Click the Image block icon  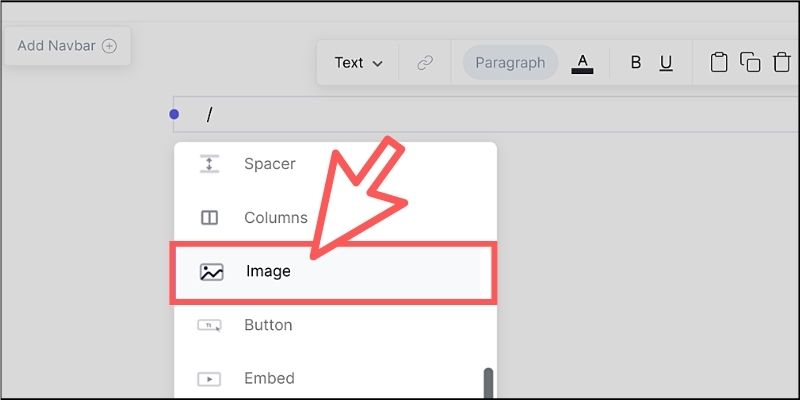pos(211,272)
